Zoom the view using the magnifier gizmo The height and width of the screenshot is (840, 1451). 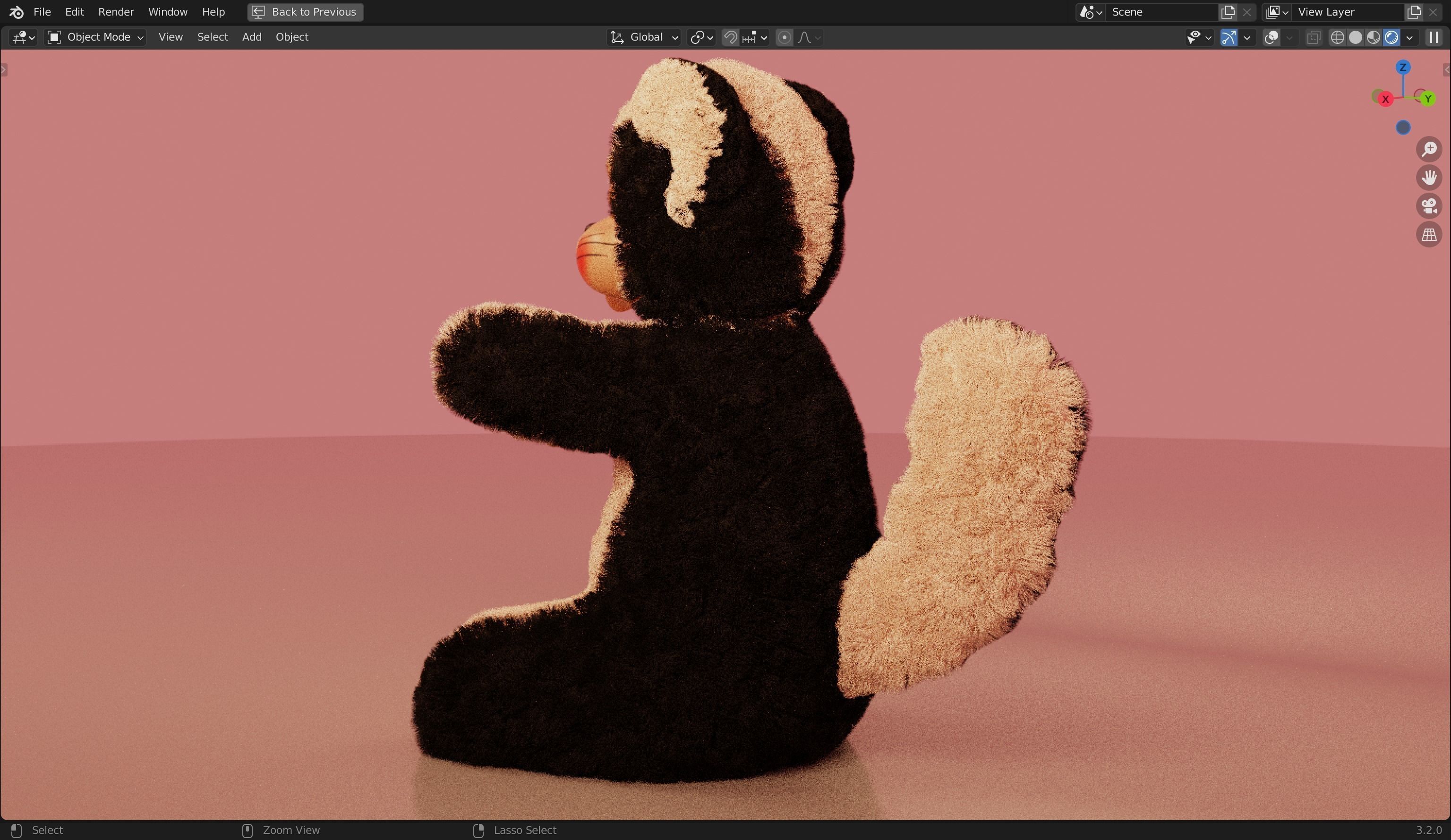coord(1430,149)
